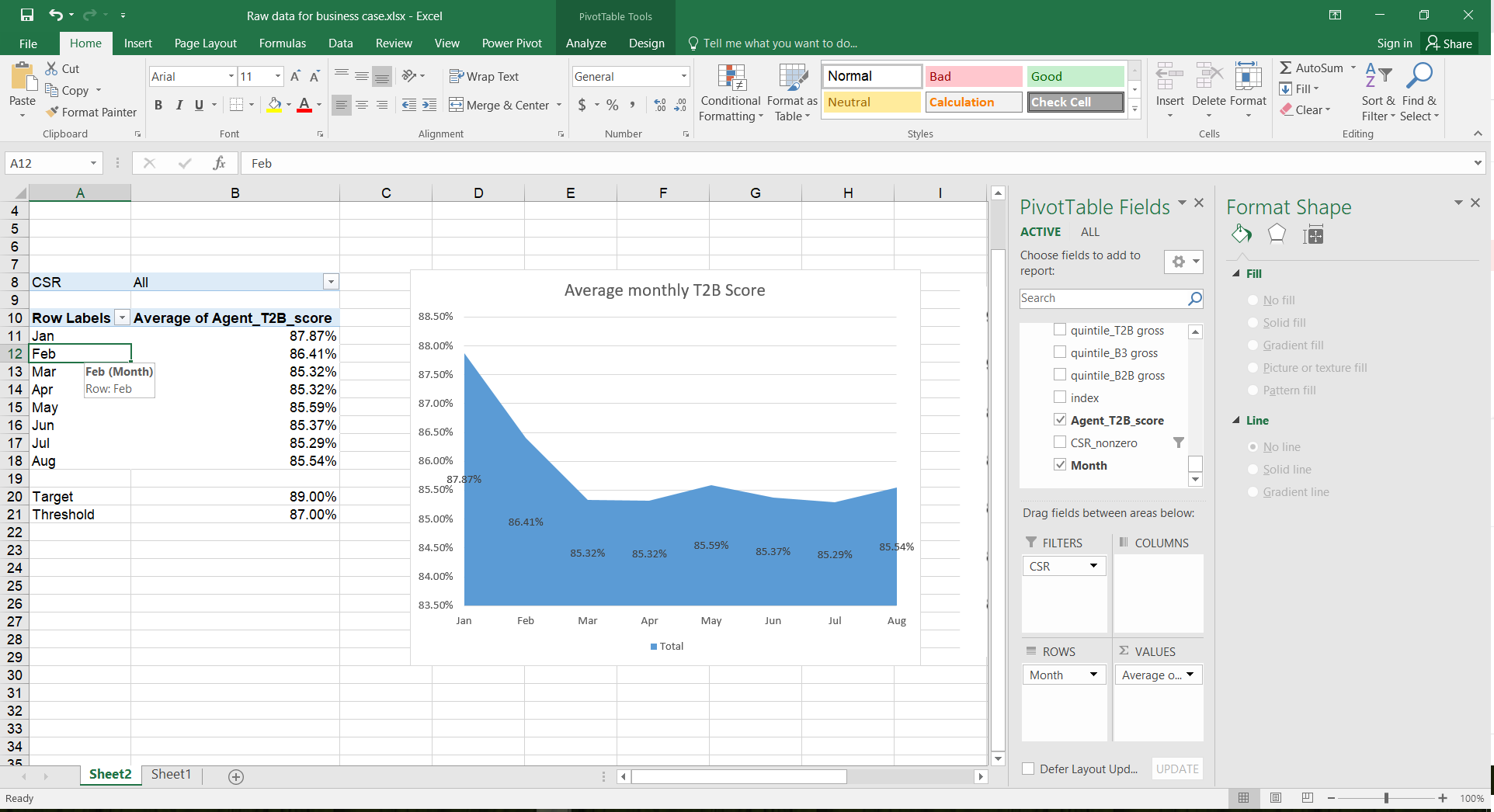Screen dimensions: 1494x812
Task: Open the Analyze ribbon tab
Action: click(585, 43)
